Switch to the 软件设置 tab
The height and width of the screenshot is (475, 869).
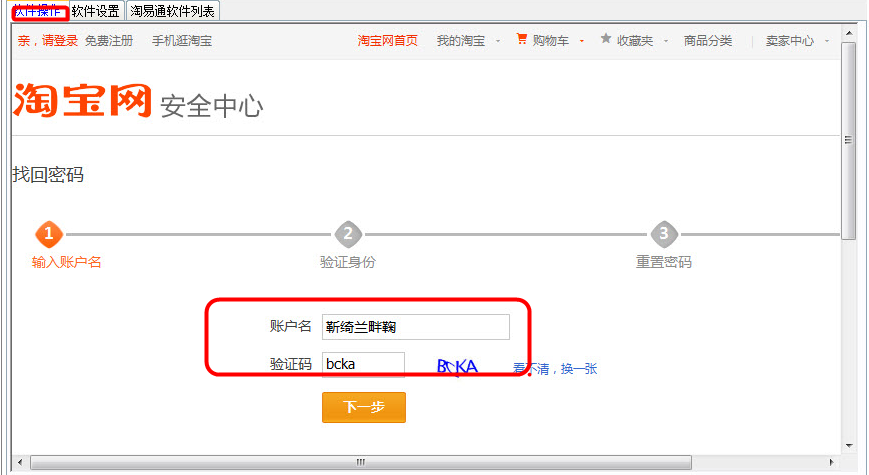point(95,11)
